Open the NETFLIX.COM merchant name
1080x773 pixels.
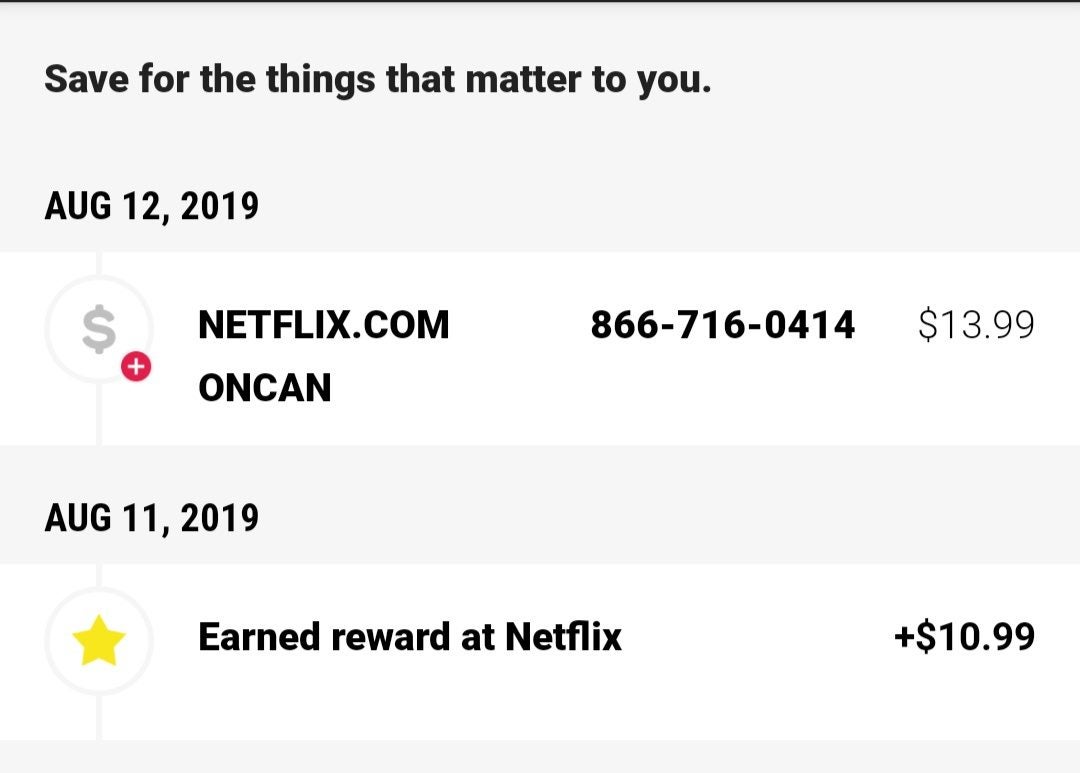click(324, 325)
